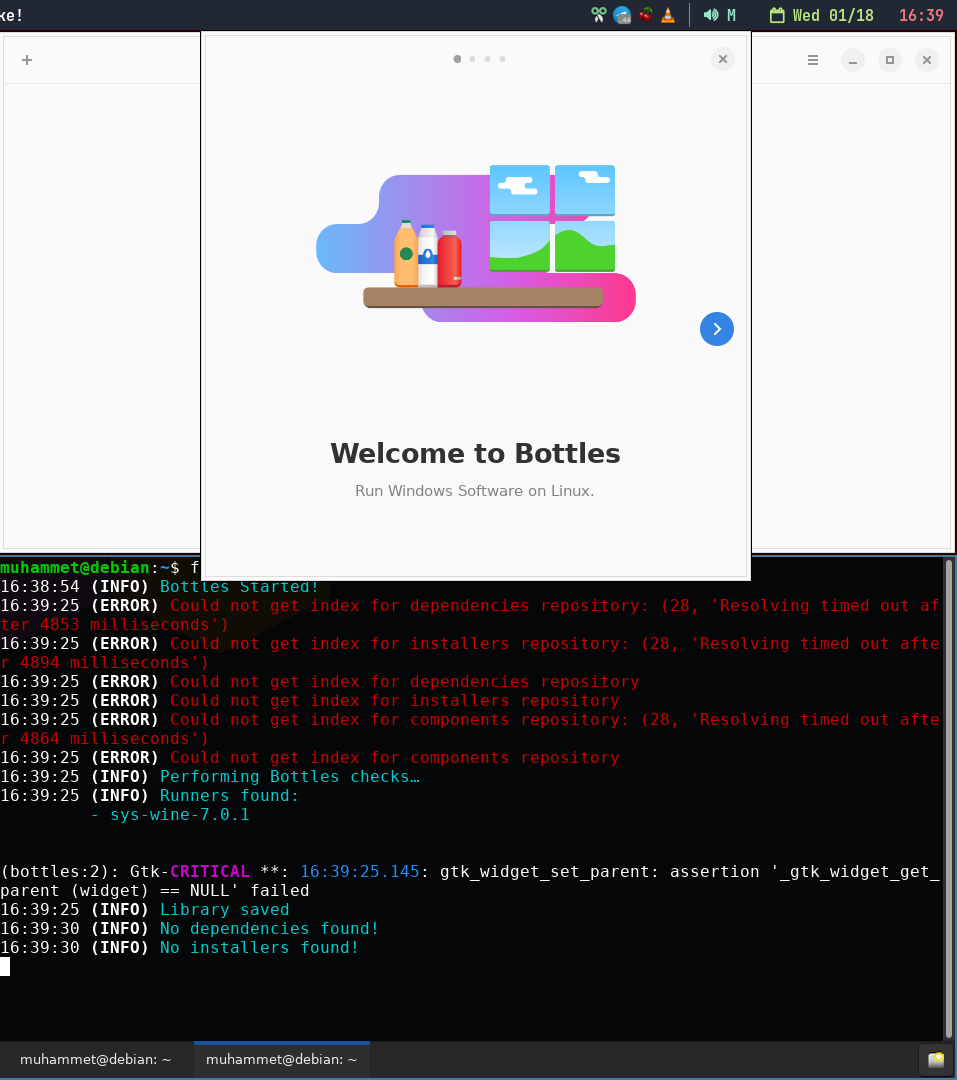
Task: Click the scissors tray icon
Action: coord(598,14)
